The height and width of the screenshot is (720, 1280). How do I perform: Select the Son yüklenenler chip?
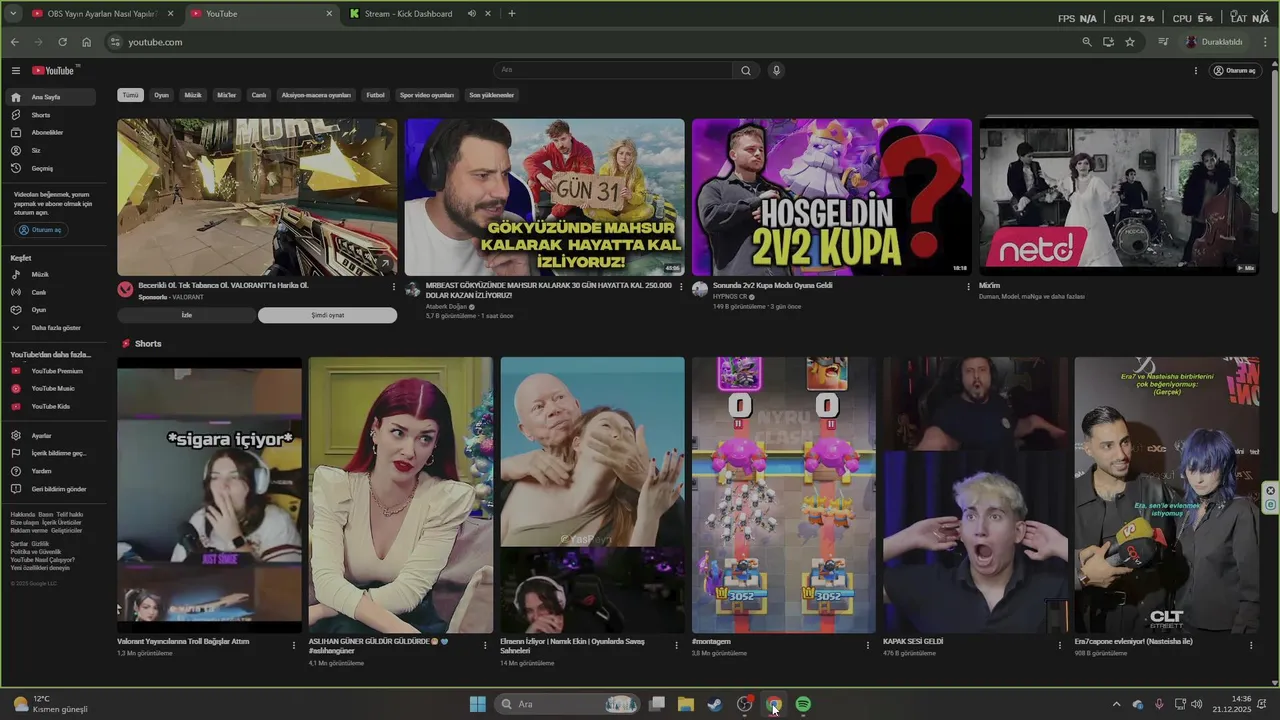[491, 95]
